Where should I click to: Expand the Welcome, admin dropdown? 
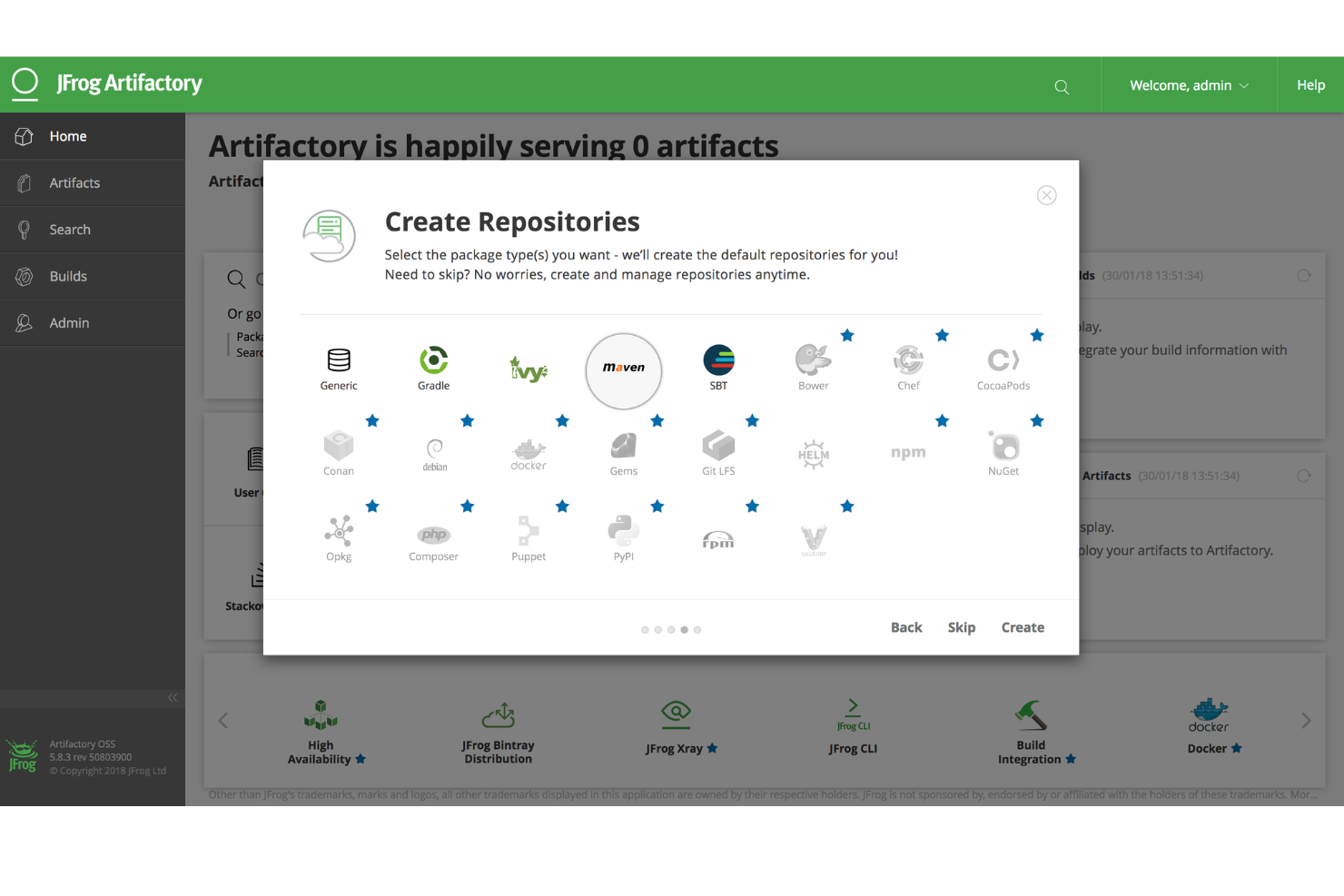click(x=1190, y=85)
